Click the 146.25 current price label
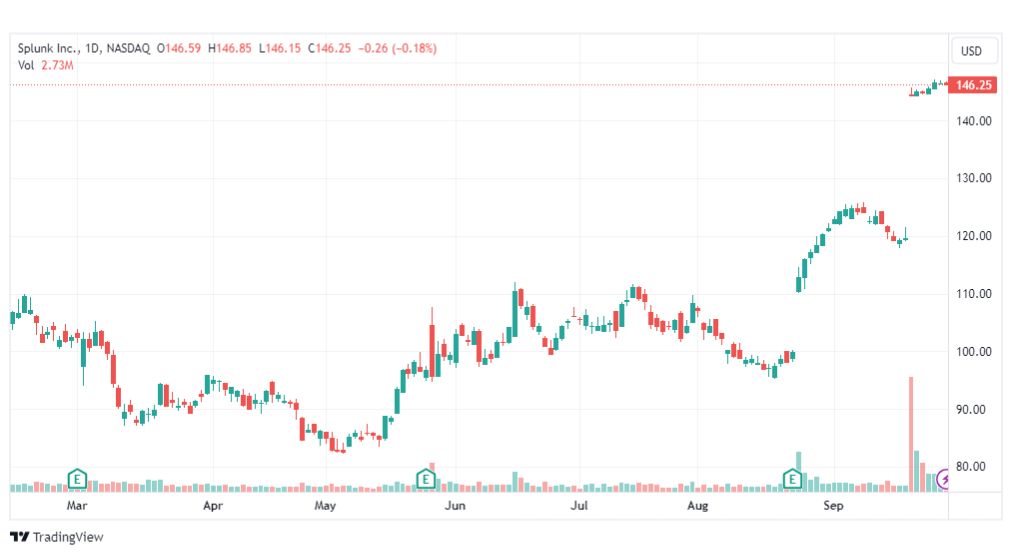1012x555 pixels. [973, 85]
